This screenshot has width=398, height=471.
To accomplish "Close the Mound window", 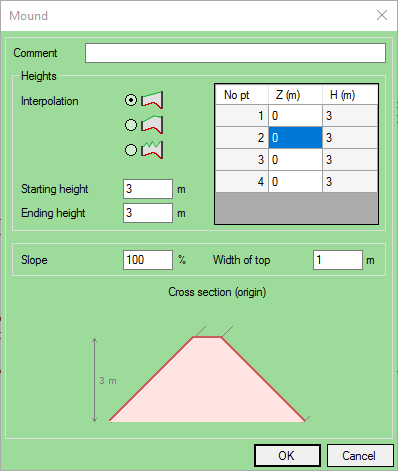I will pyautogui.click(x=382, y=15).
